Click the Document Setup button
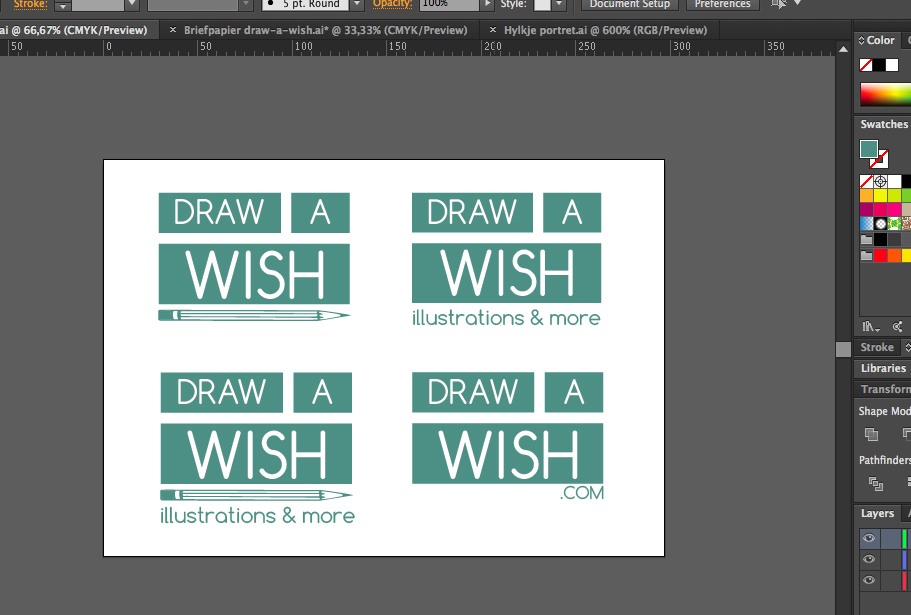911x615 pixels. coord(630,4)
